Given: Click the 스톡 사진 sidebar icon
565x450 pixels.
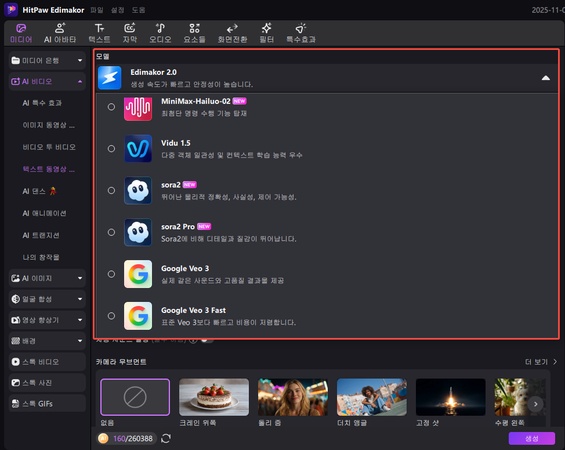Looking at the screenshot, I should point(15,383).
